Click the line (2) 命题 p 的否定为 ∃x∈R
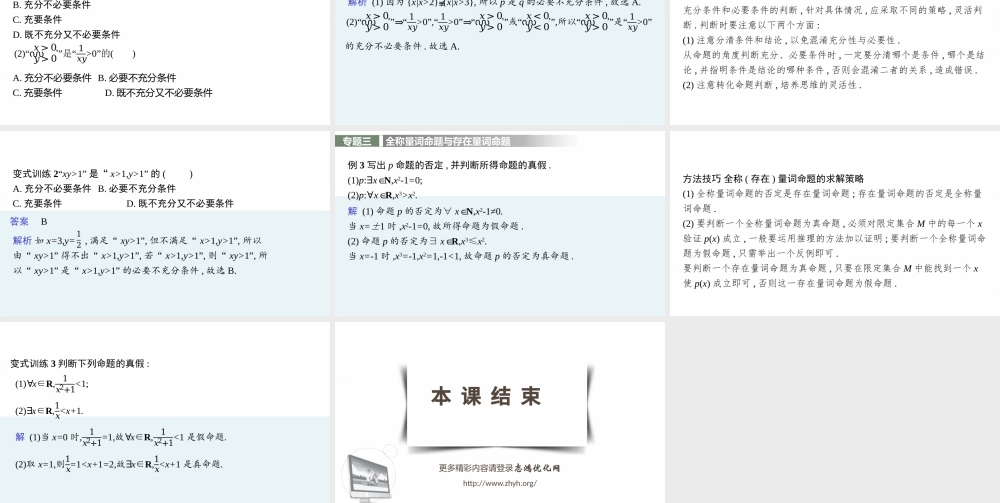Screen dimensions: 1000x503 point(418,241)
